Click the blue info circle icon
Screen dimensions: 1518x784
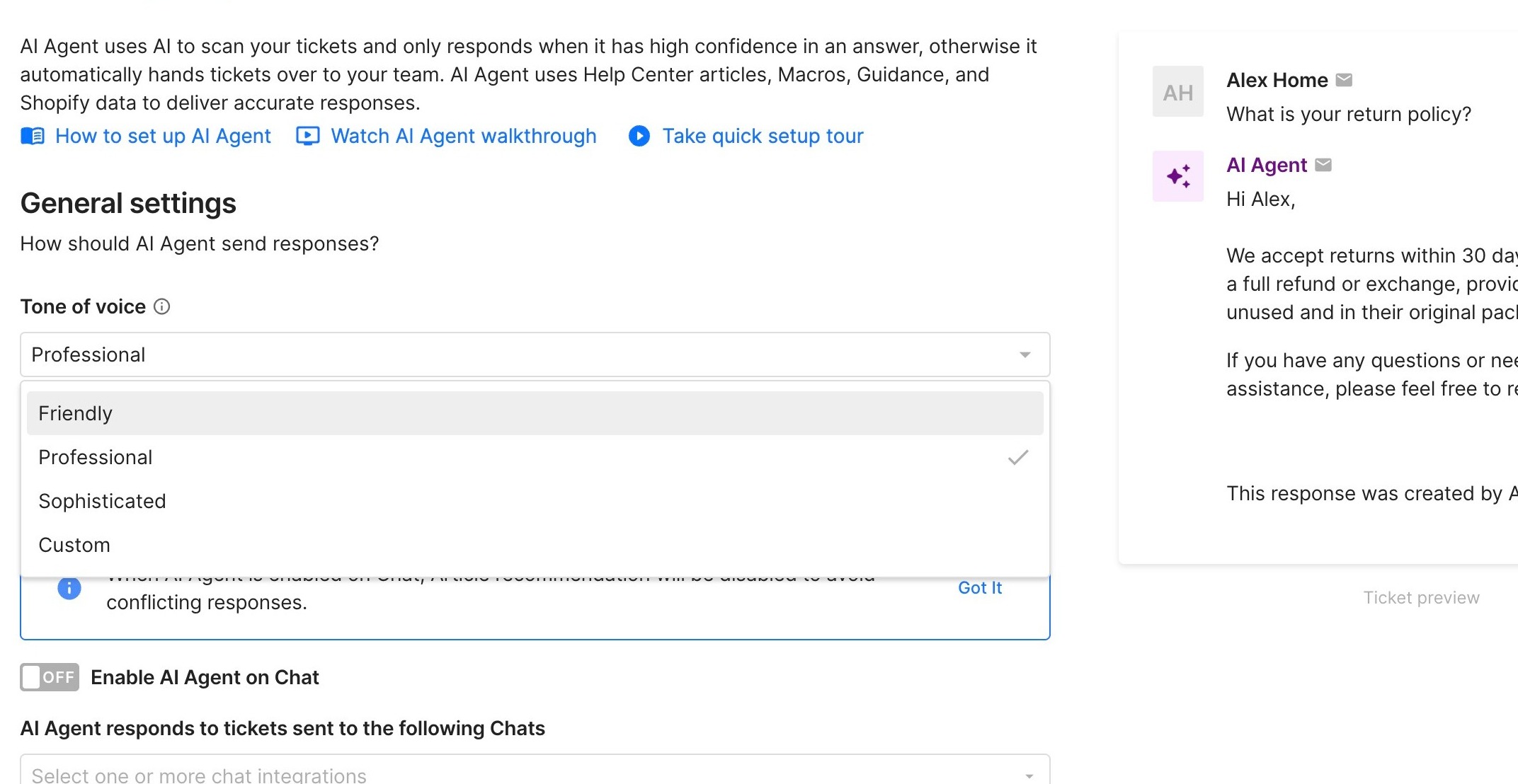tap(69, 588)
